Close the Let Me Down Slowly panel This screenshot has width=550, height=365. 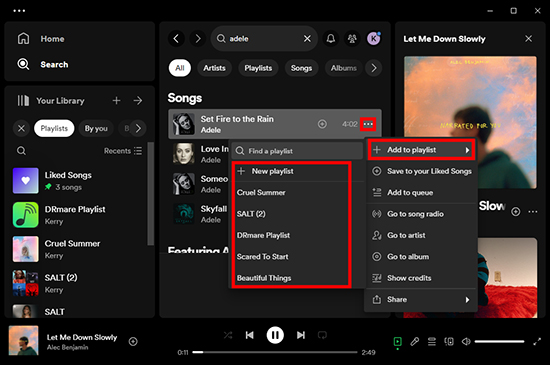point(528,39)
